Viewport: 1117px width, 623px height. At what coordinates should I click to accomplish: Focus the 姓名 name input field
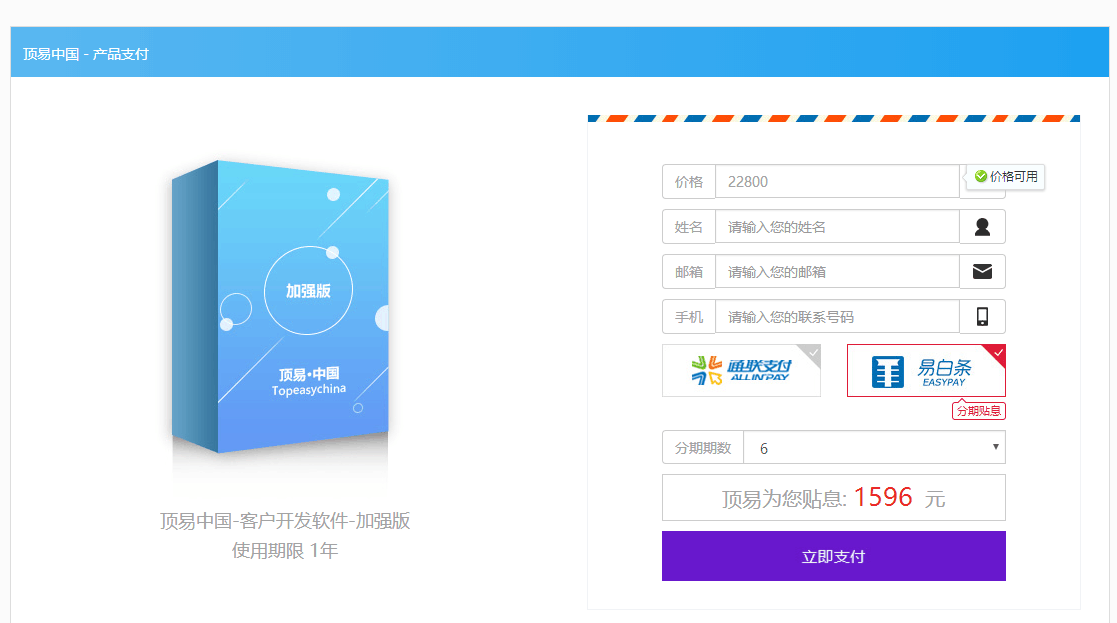[x=837, y=227]
